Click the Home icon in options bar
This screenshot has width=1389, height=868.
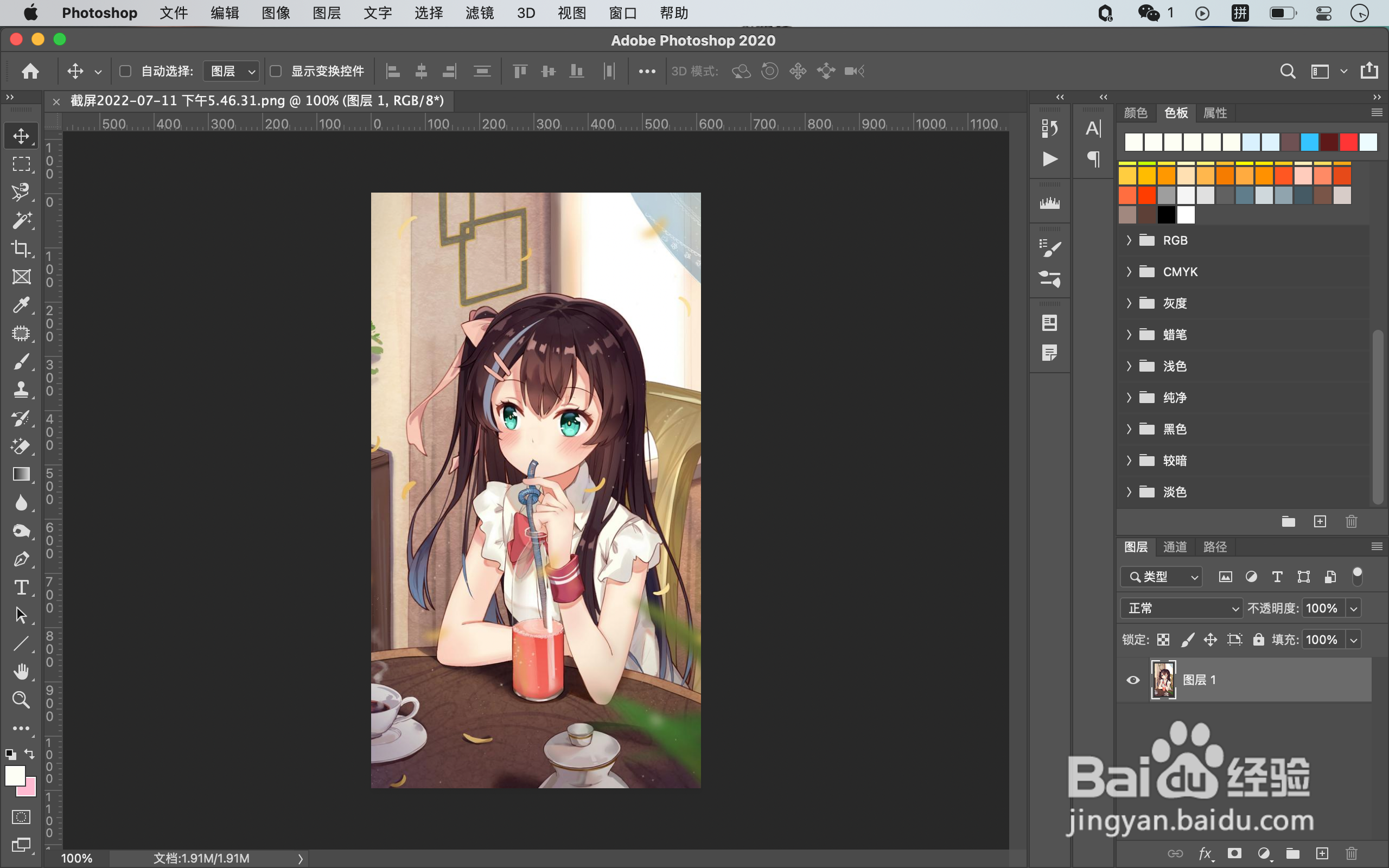click(30, 71)
